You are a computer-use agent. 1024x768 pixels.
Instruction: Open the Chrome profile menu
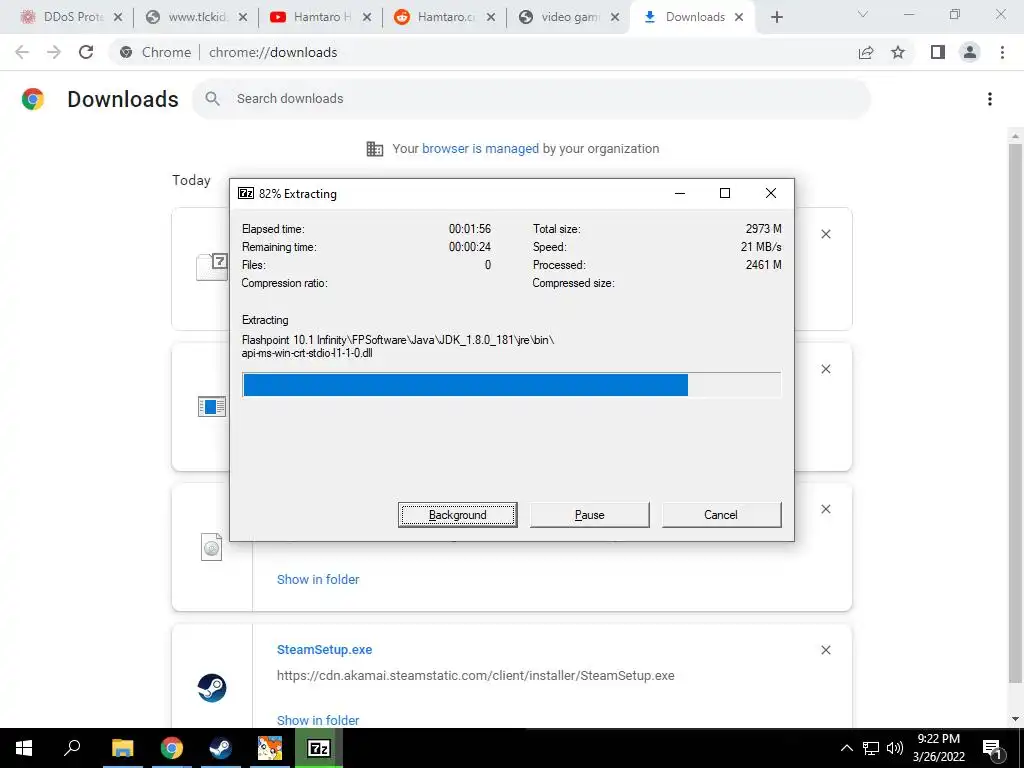[x=970, y=52]
